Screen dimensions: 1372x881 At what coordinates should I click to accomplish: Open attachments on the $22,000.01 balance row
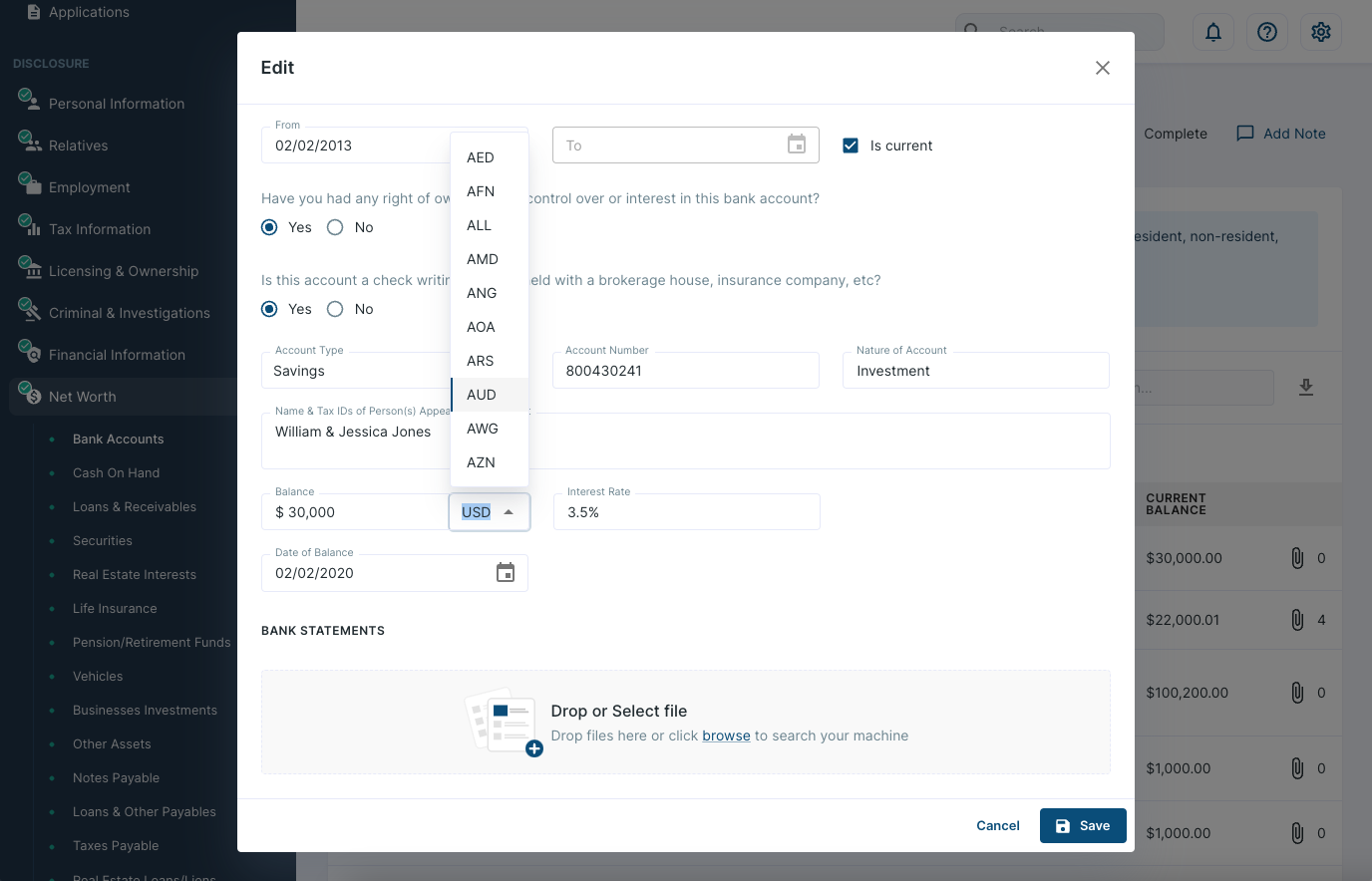pyautogui.click(x=1297, y=619)
